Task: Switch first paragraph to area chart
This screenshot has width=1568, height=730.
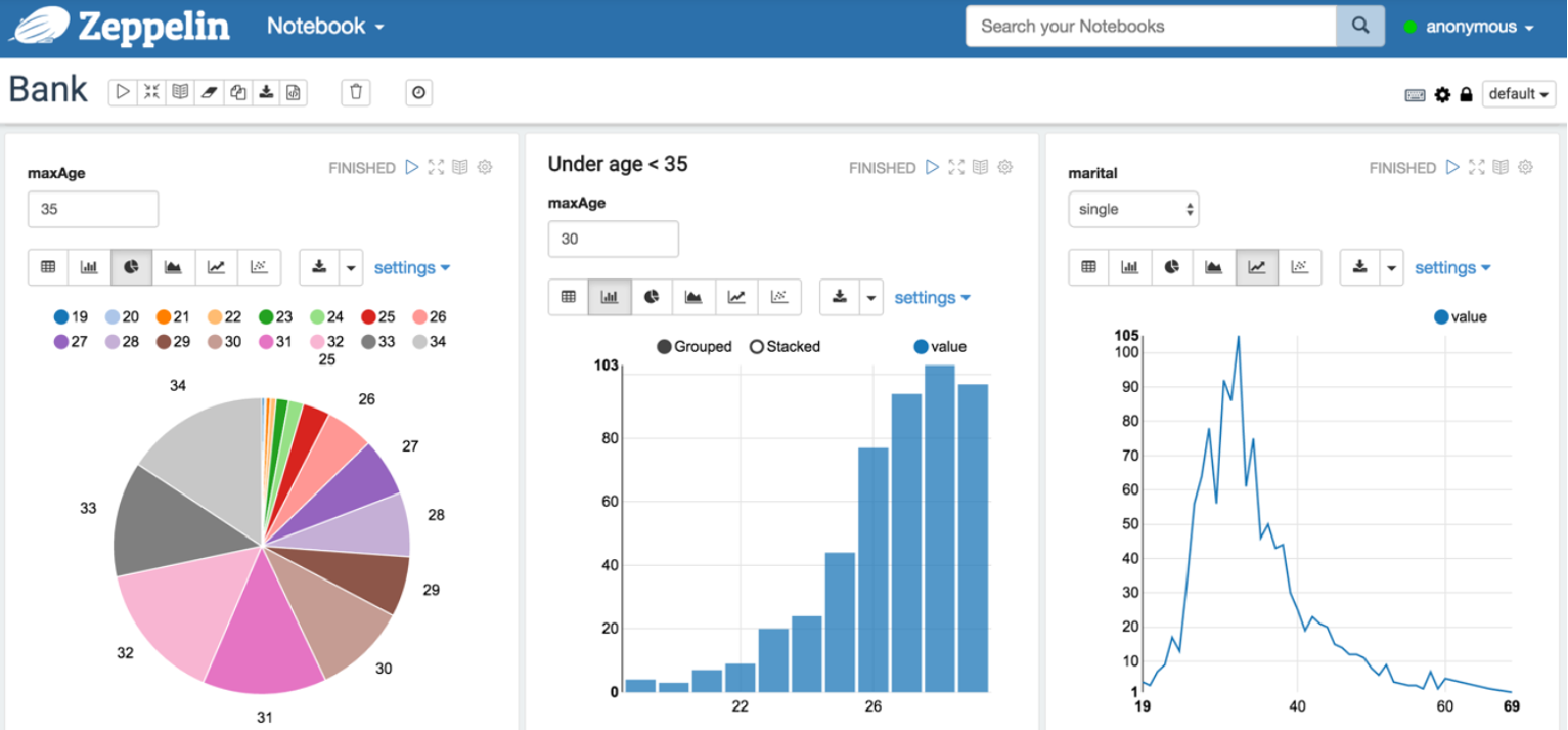Action: (x=174, y=267)
